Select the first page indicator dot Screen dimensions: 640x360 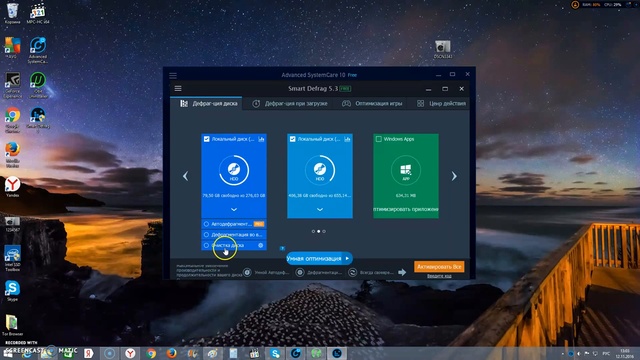tap(313, 231)
